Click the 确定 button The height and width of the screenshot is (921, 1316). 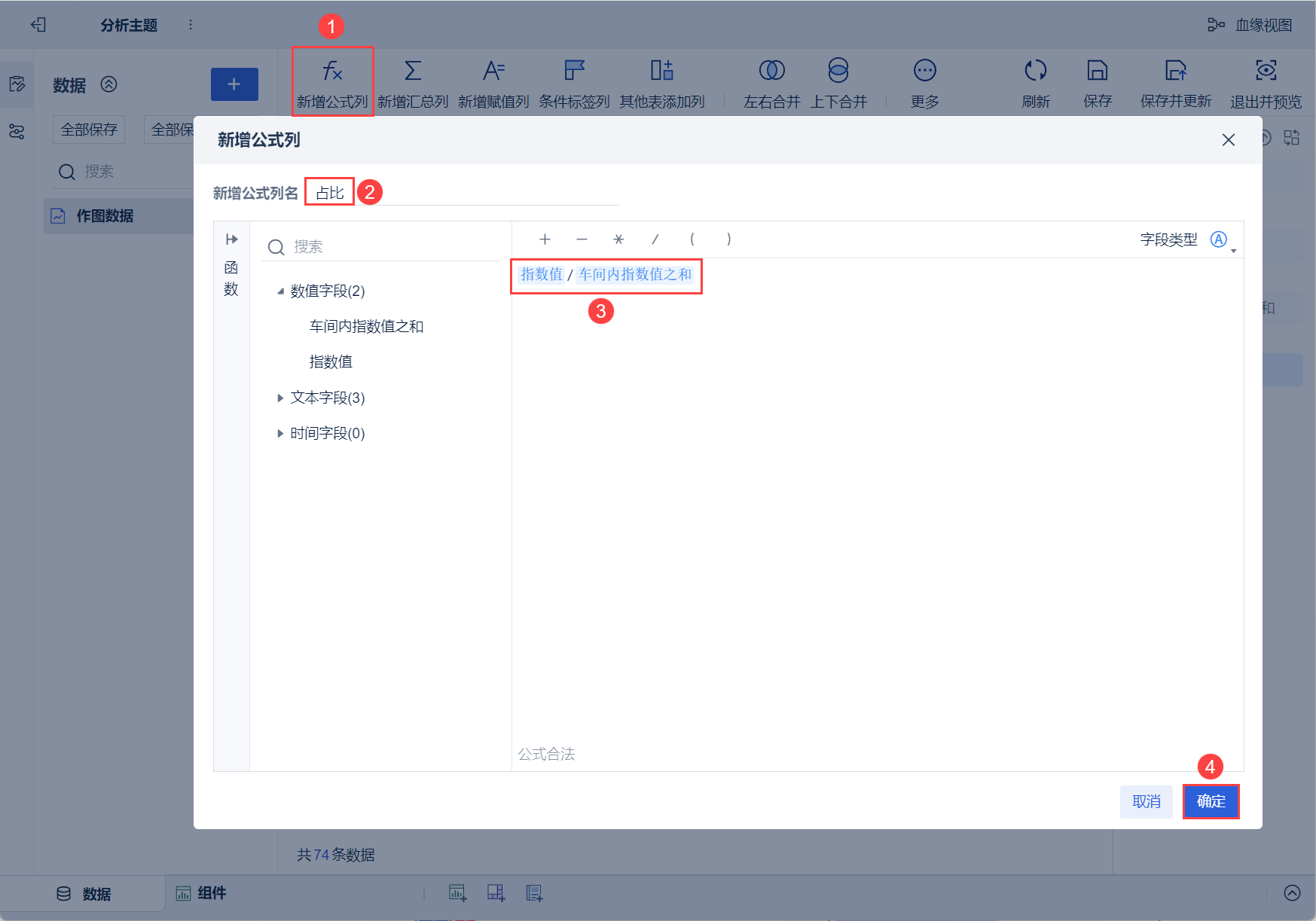pyautogui.click(x=1211, y=801)
